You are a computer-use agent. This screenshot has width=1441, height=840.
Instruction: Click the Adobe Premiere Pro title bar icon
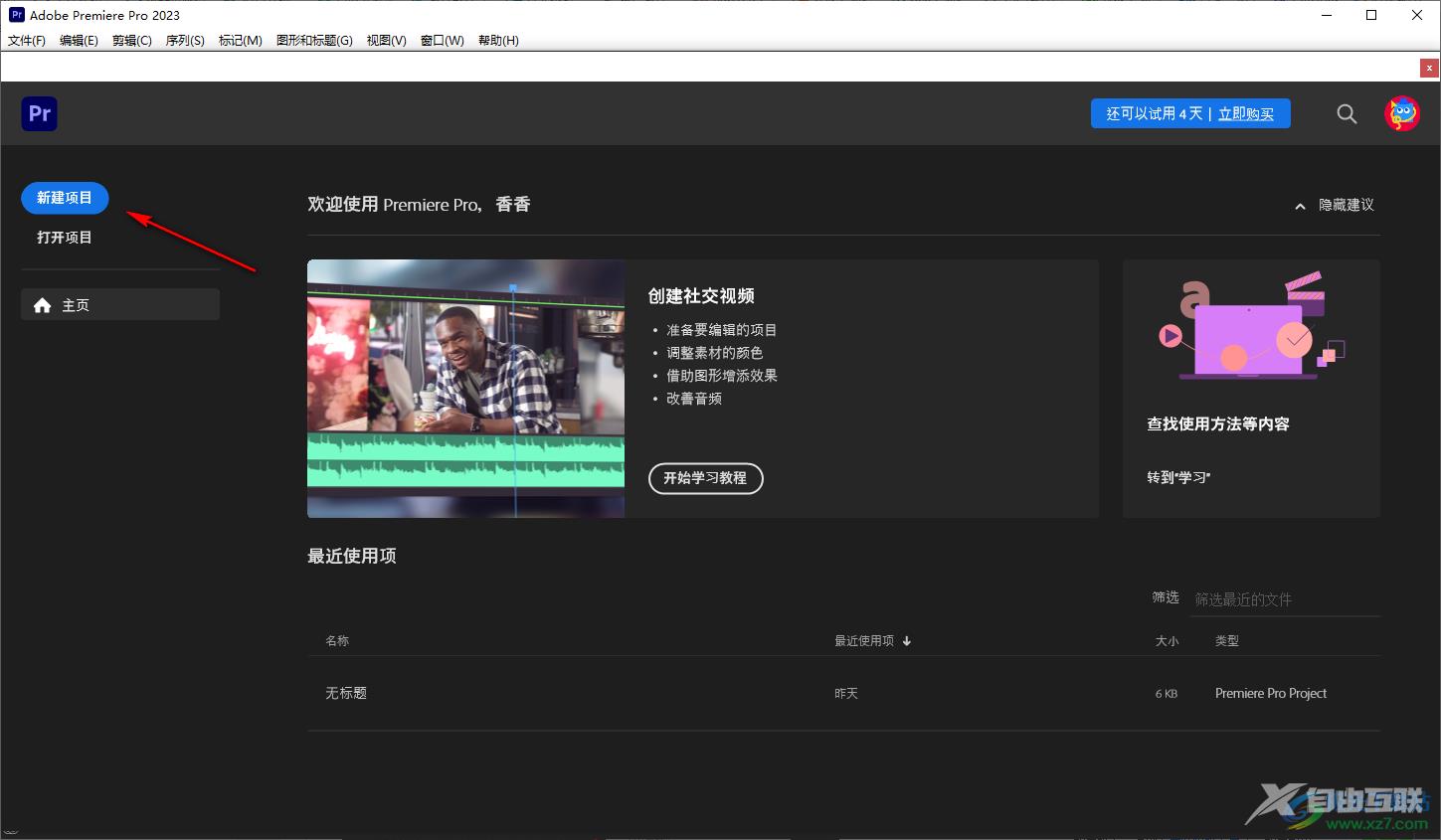17,15
